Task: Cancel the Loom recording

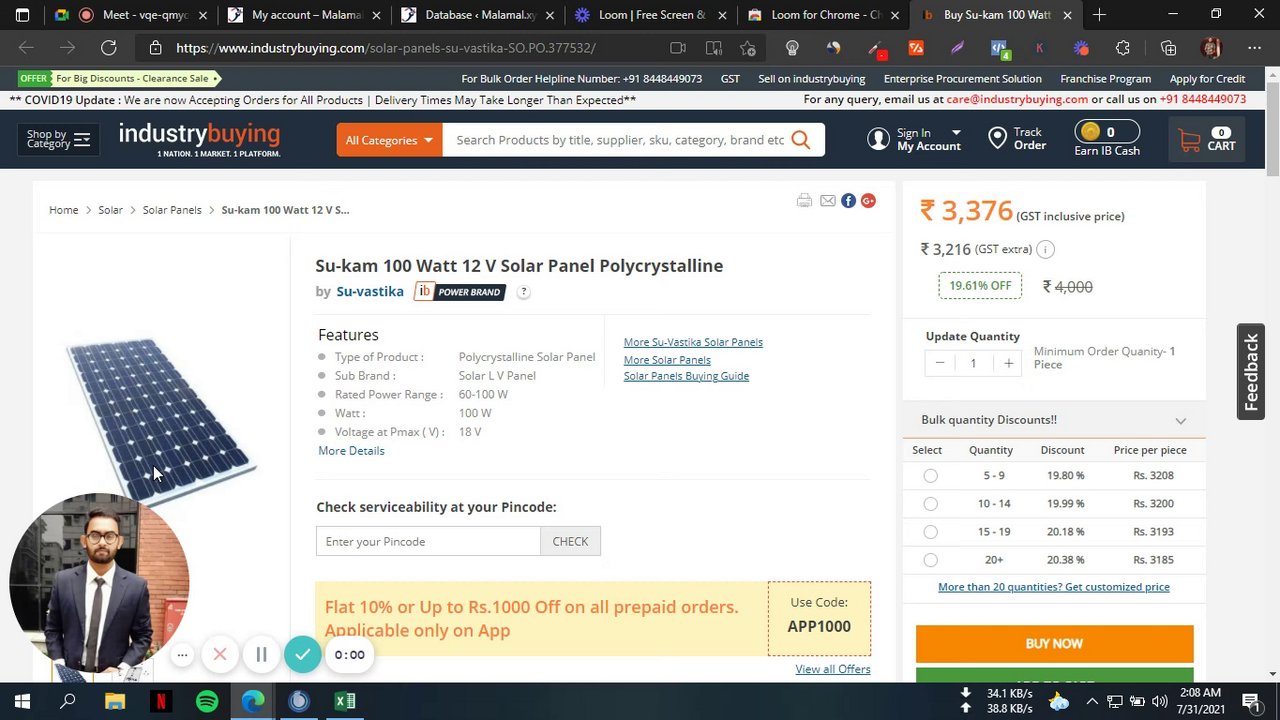Action: coord(220,655)
